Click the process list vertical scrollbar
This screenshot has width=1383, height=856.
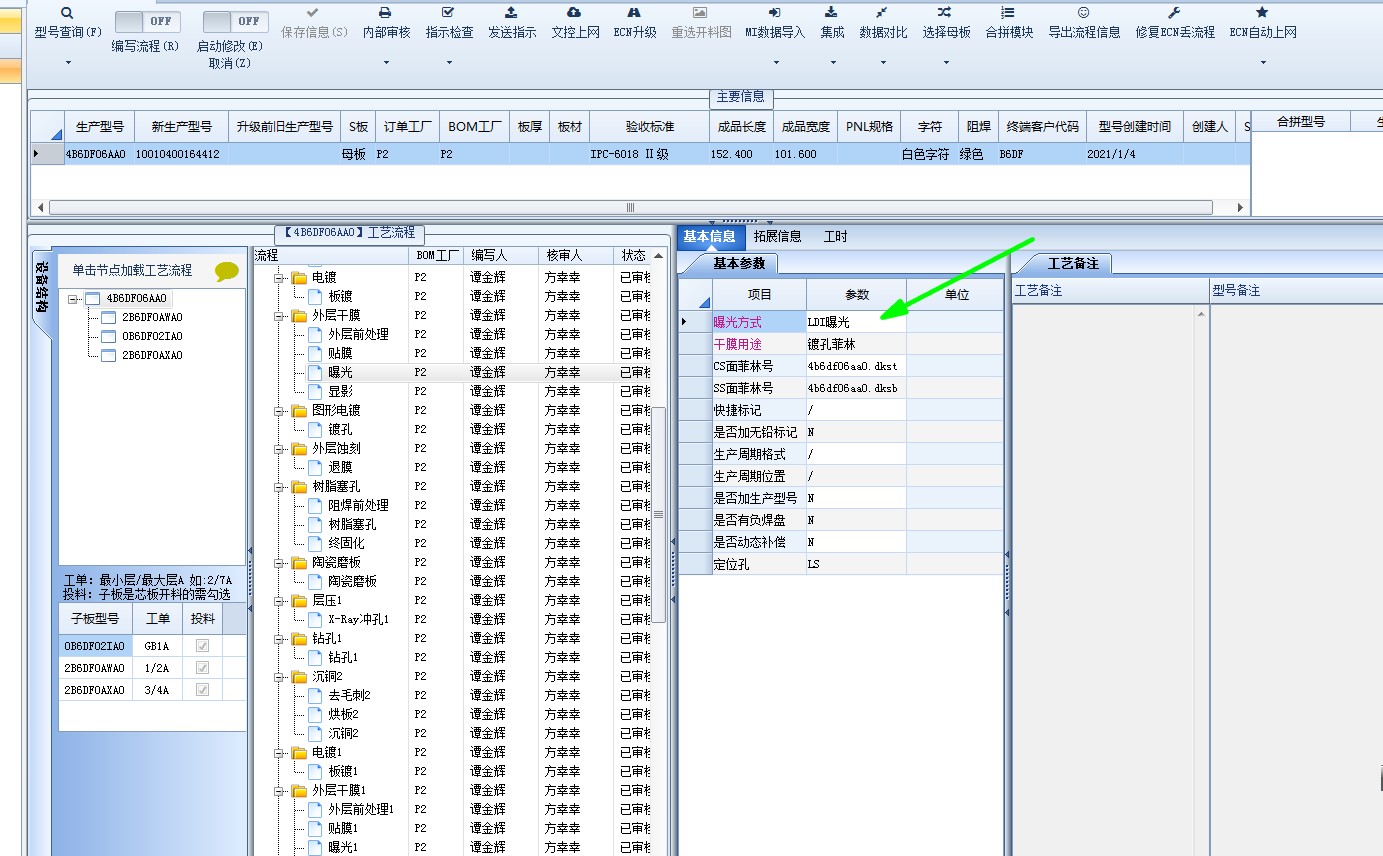[x=658, y=514]
